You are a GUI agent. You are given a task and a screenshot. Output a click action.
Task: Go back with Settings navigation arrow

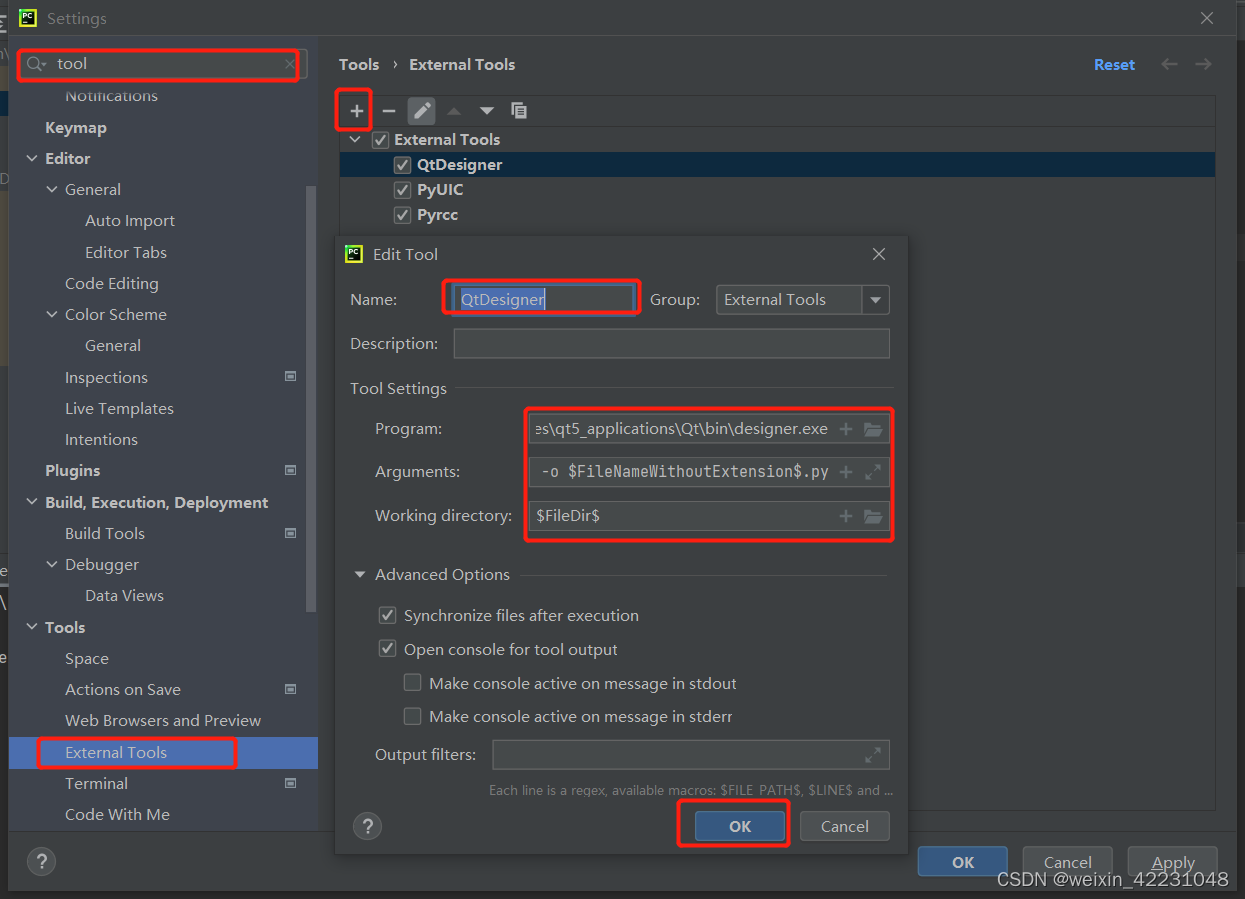[x=1169, y=64]
